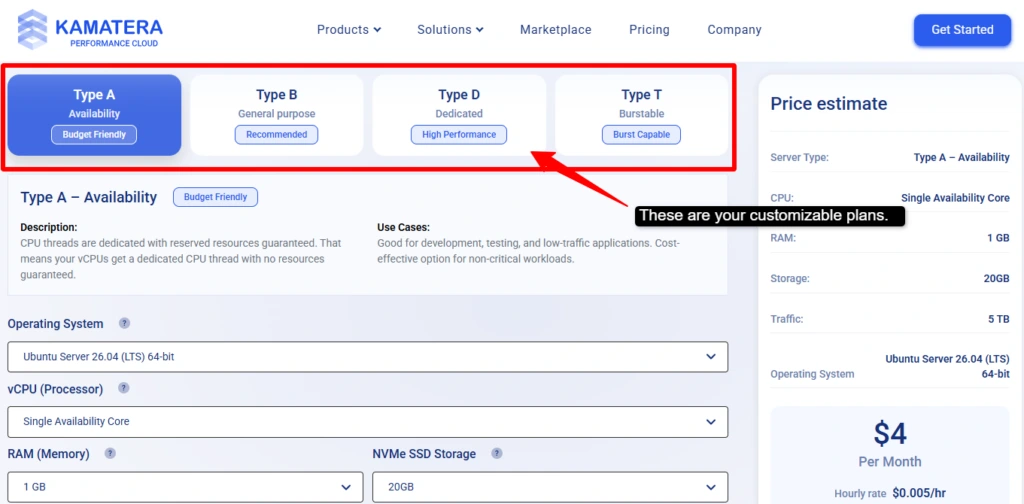
Task: Open the NVMe storage 20GB dropdown
Action: coord(550,487)
